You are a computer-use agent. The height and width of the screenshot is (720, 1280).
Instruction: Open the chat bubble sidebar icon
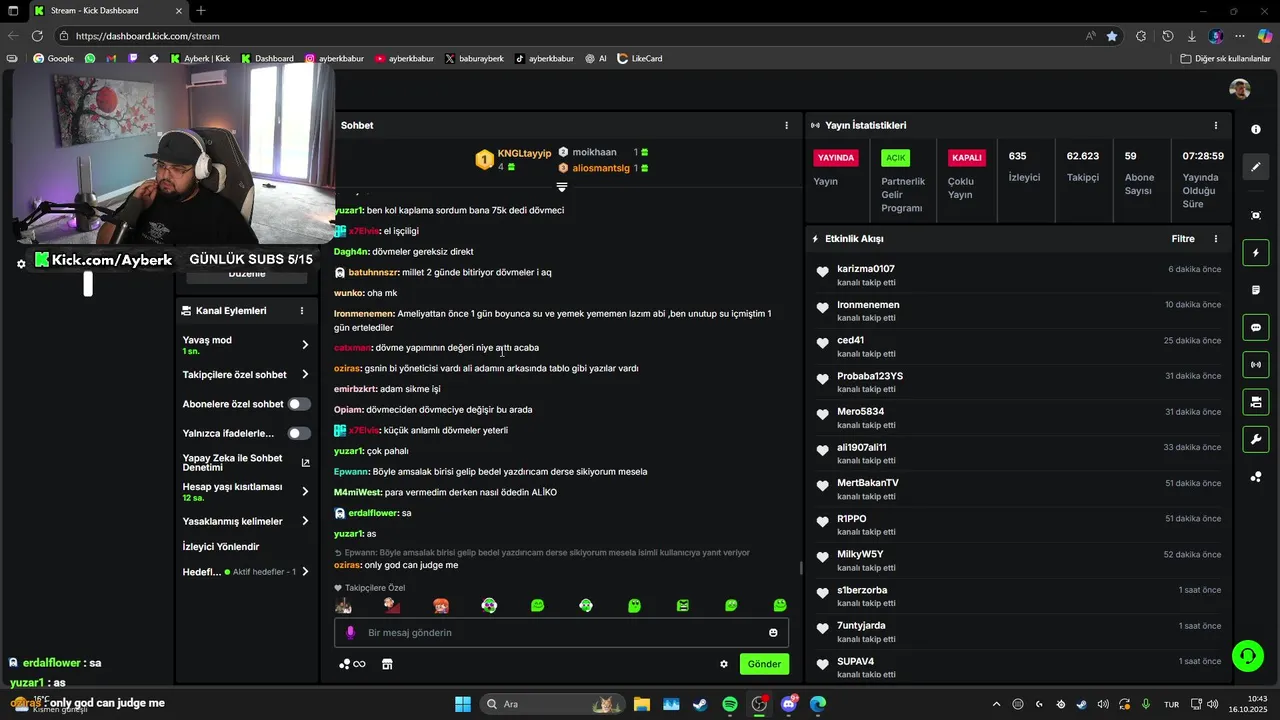click(1256, 327)
